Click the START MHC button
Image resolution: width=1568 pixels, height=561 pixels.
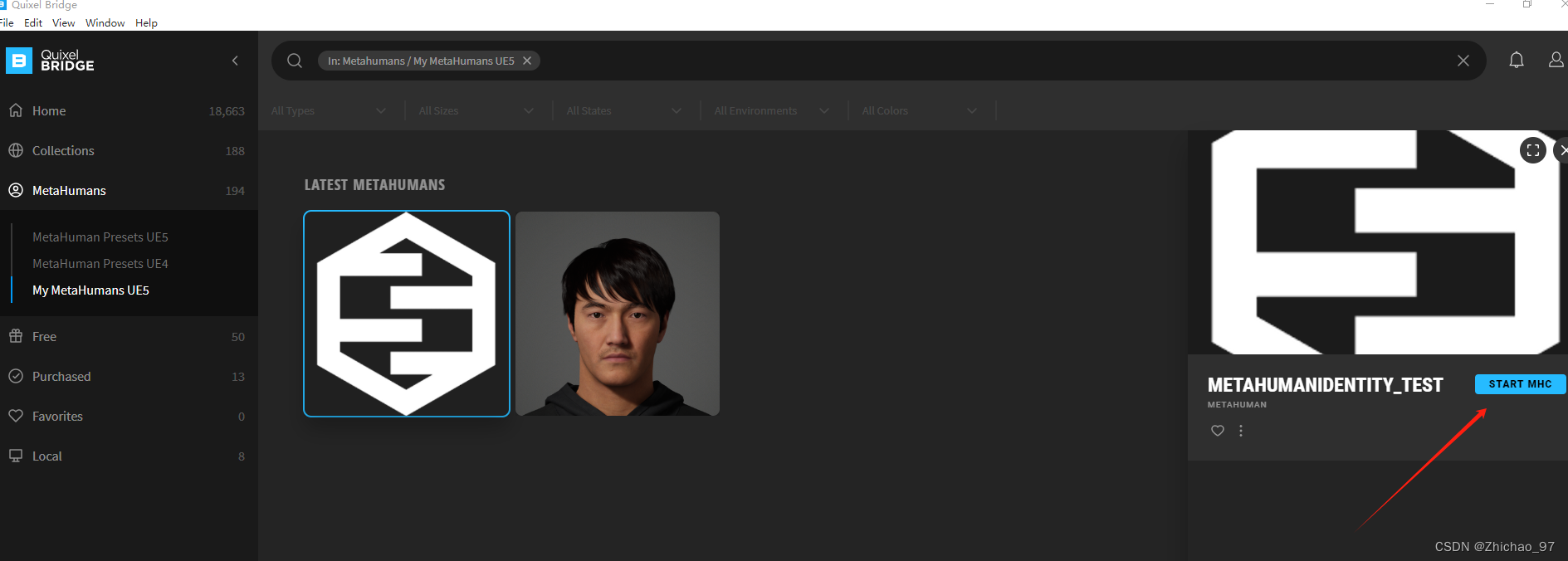tap(1520, 384)
